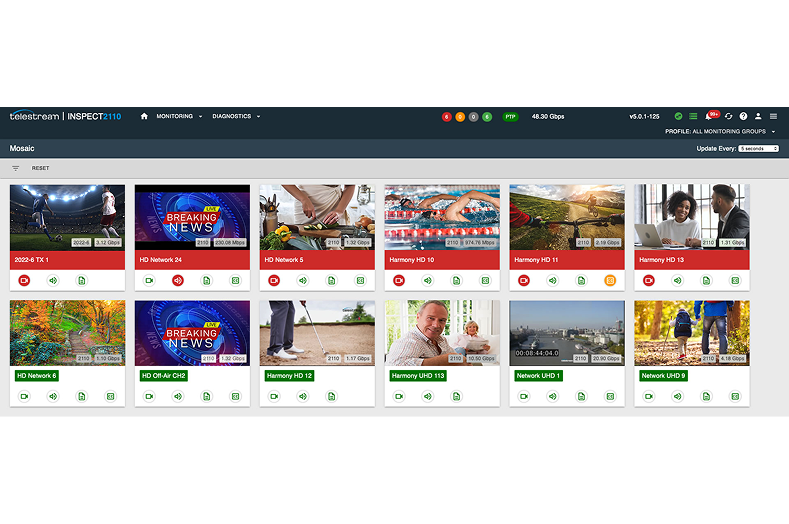The height and width of the screenshot is (524, 789).
Task: Click orange warning icon on Harmony HD 11
Action: 610,280
